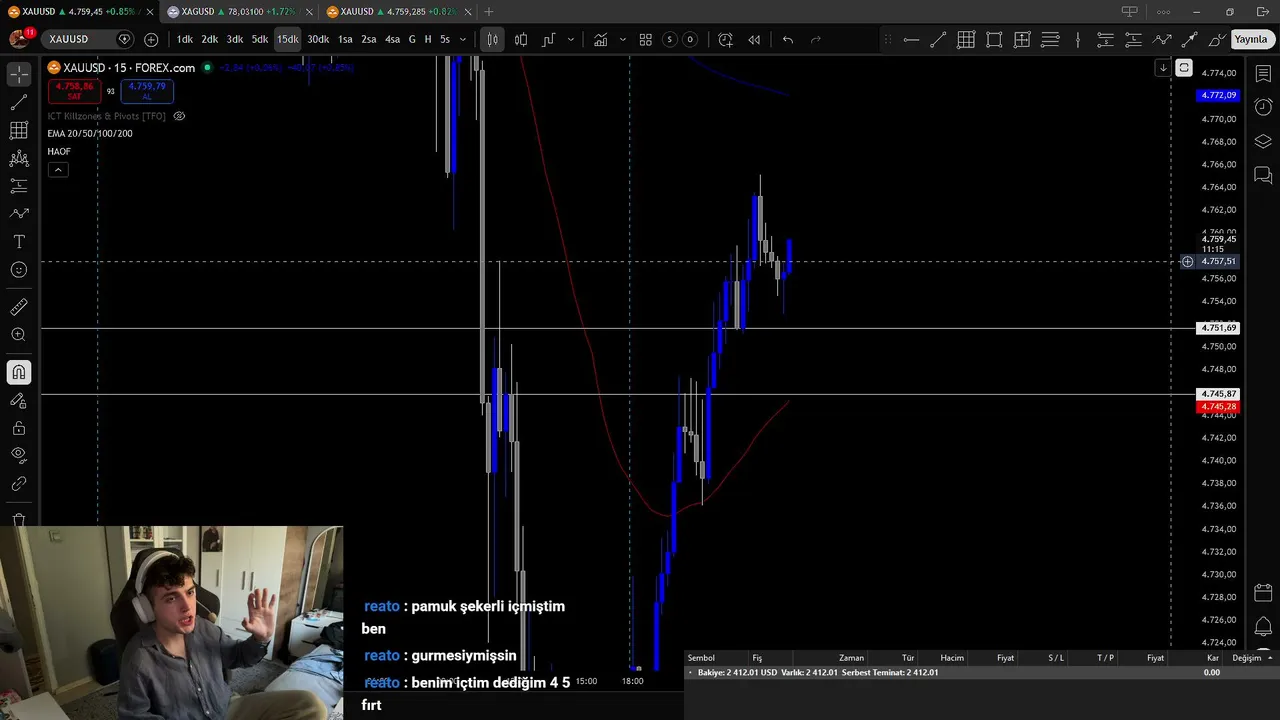Screen dimensions: 1280x720
Task: Select trend line in favorites drawing toolbar
Action: (x=938, y=40)
